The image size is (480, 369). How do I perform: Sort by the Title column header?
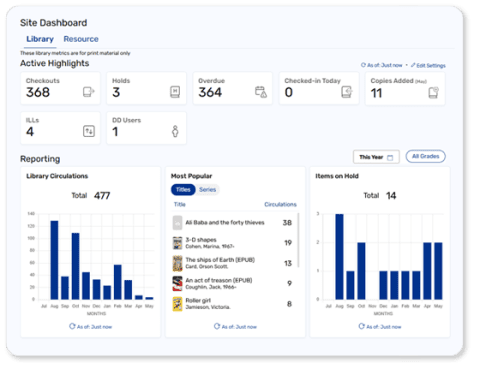tap(180, 204)
